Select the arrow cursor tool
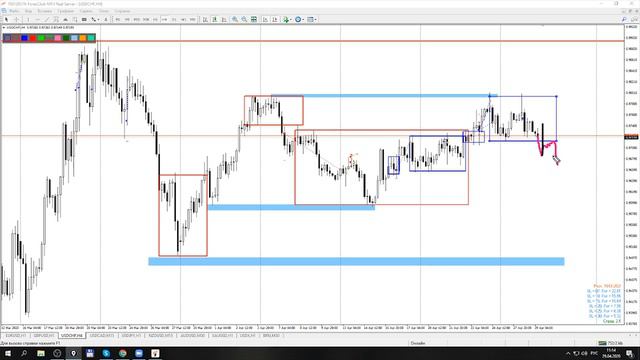This screenshot has height=360, width=640. click(x=6, y=19)
